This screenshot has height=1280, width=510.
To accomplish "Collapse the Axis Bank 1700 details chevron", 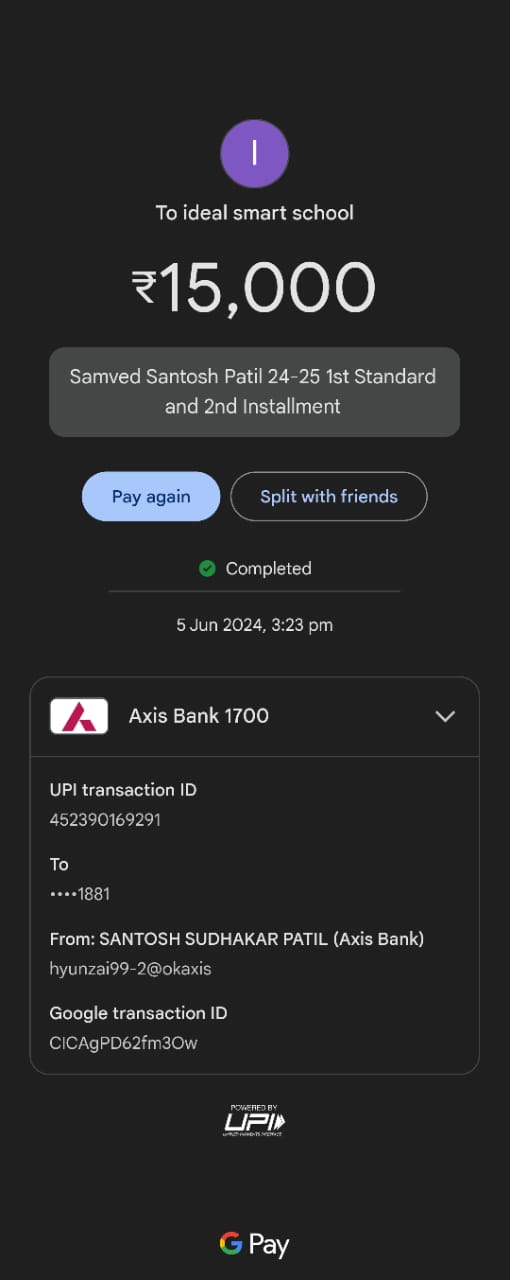I will click(445, 716).
